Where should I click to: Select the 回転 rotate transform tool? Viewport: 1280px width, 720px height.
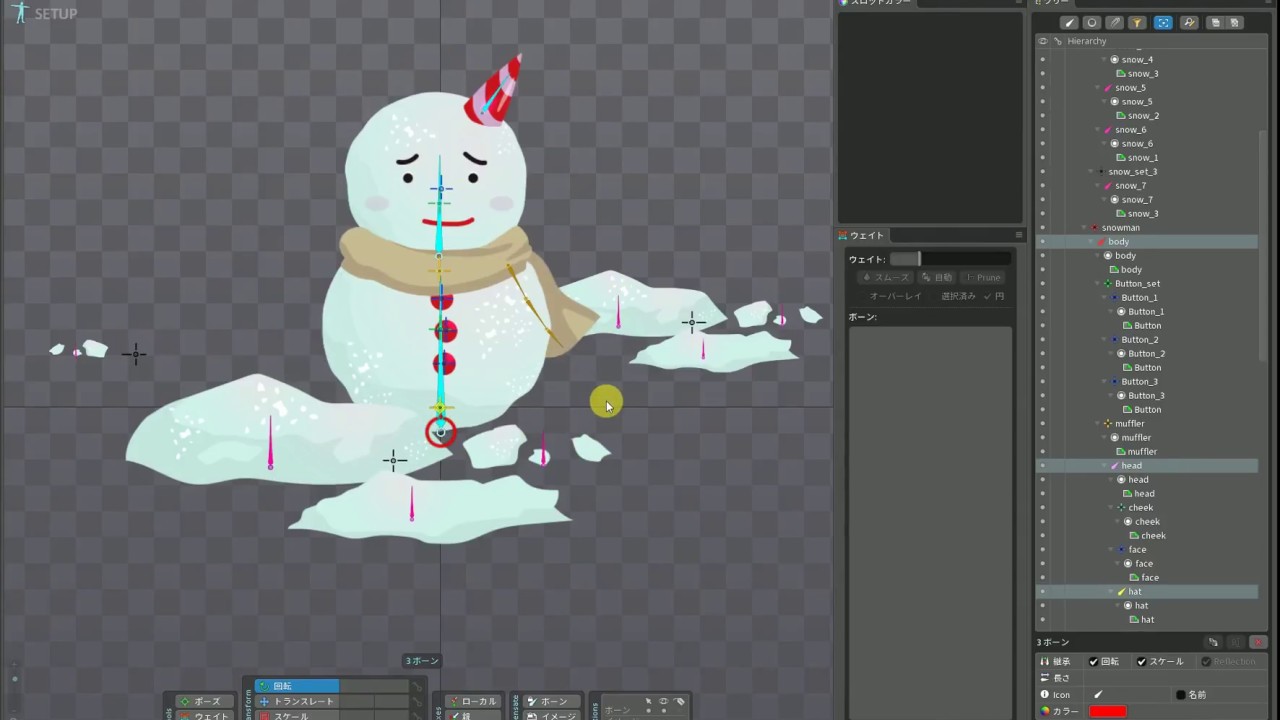click(x=297, y=686)
